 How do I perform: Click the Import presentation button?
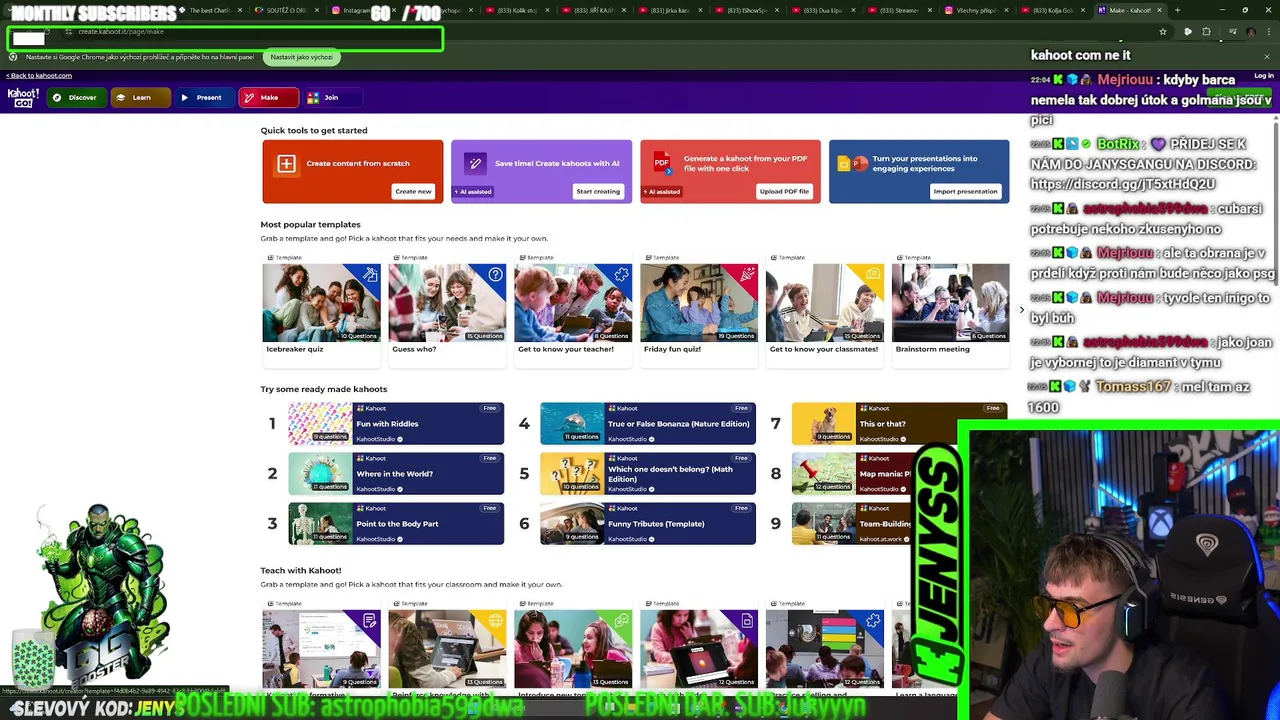[x=965, y=191]
